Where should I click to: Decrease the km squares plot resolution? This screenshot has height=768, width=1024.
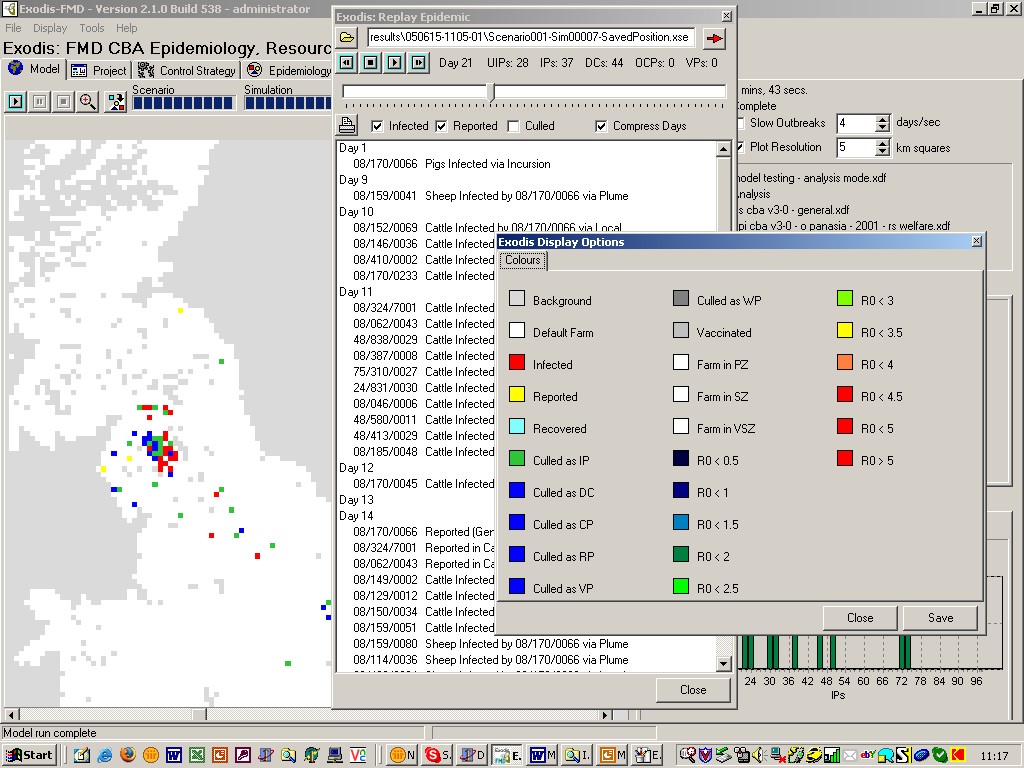pos(883,152)
